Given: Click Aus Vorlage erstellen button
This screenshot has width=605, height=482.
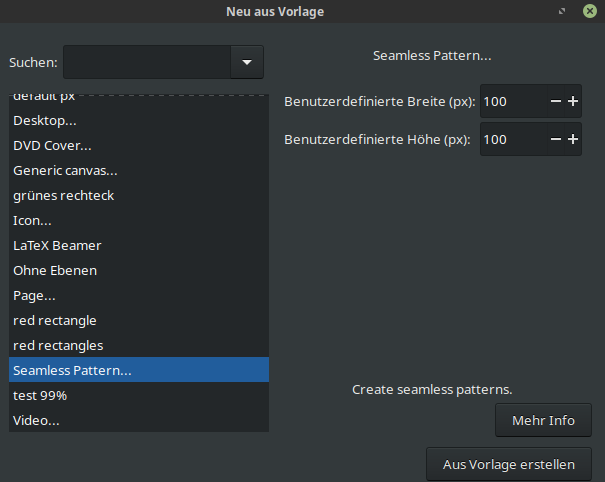Looking at the screenshot, I should coord(508,464).
